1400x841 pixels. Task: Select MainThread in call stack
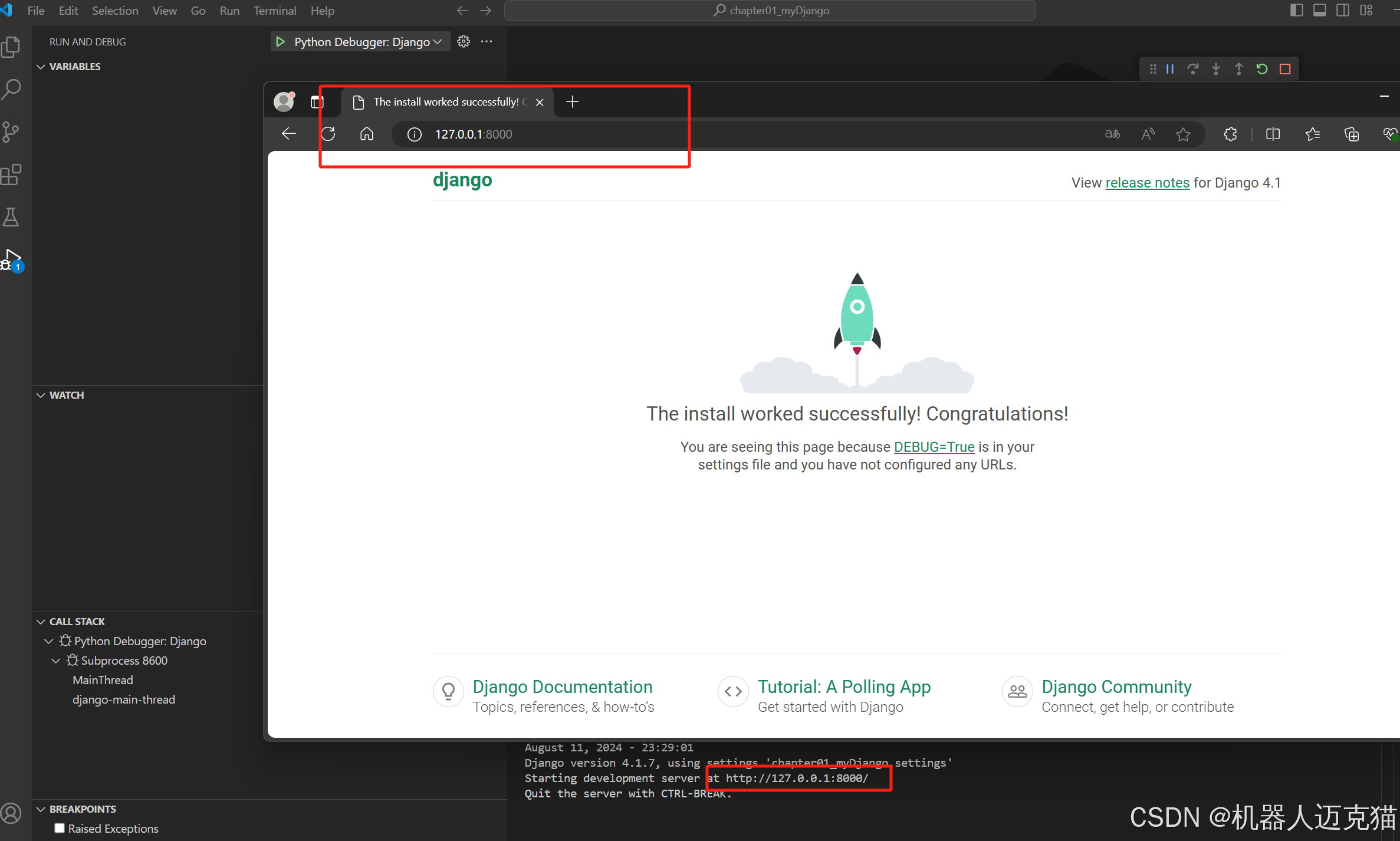click(x=103, y=680)
